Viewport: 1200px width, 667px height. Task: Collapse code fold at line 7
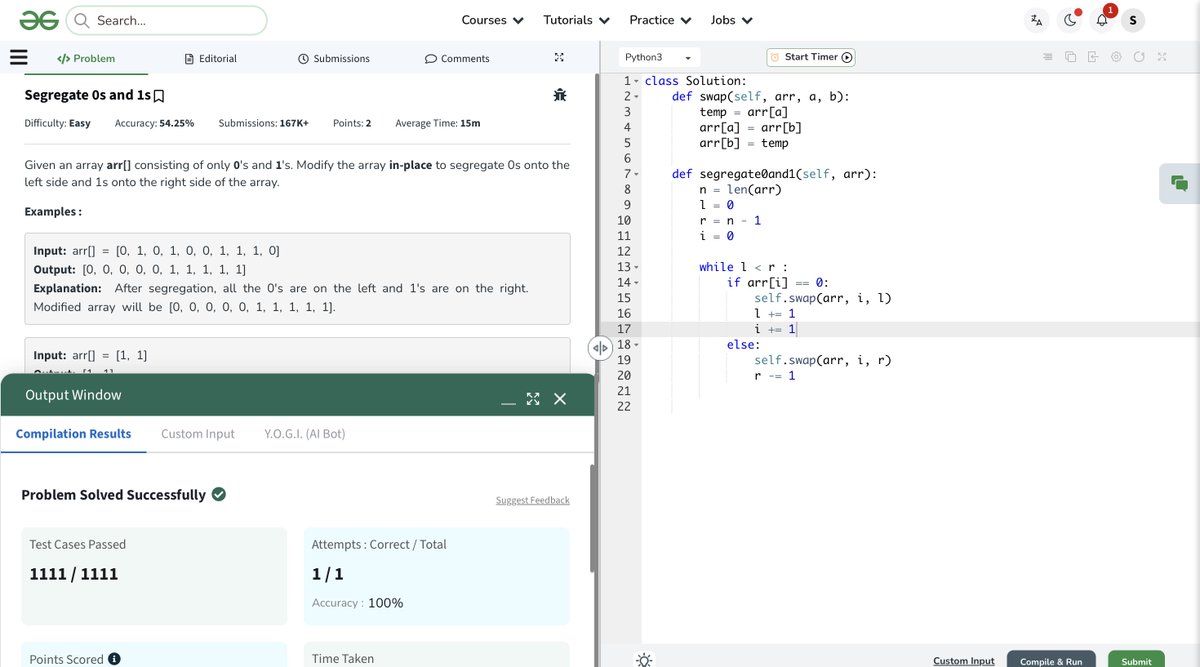coord(636,174)
